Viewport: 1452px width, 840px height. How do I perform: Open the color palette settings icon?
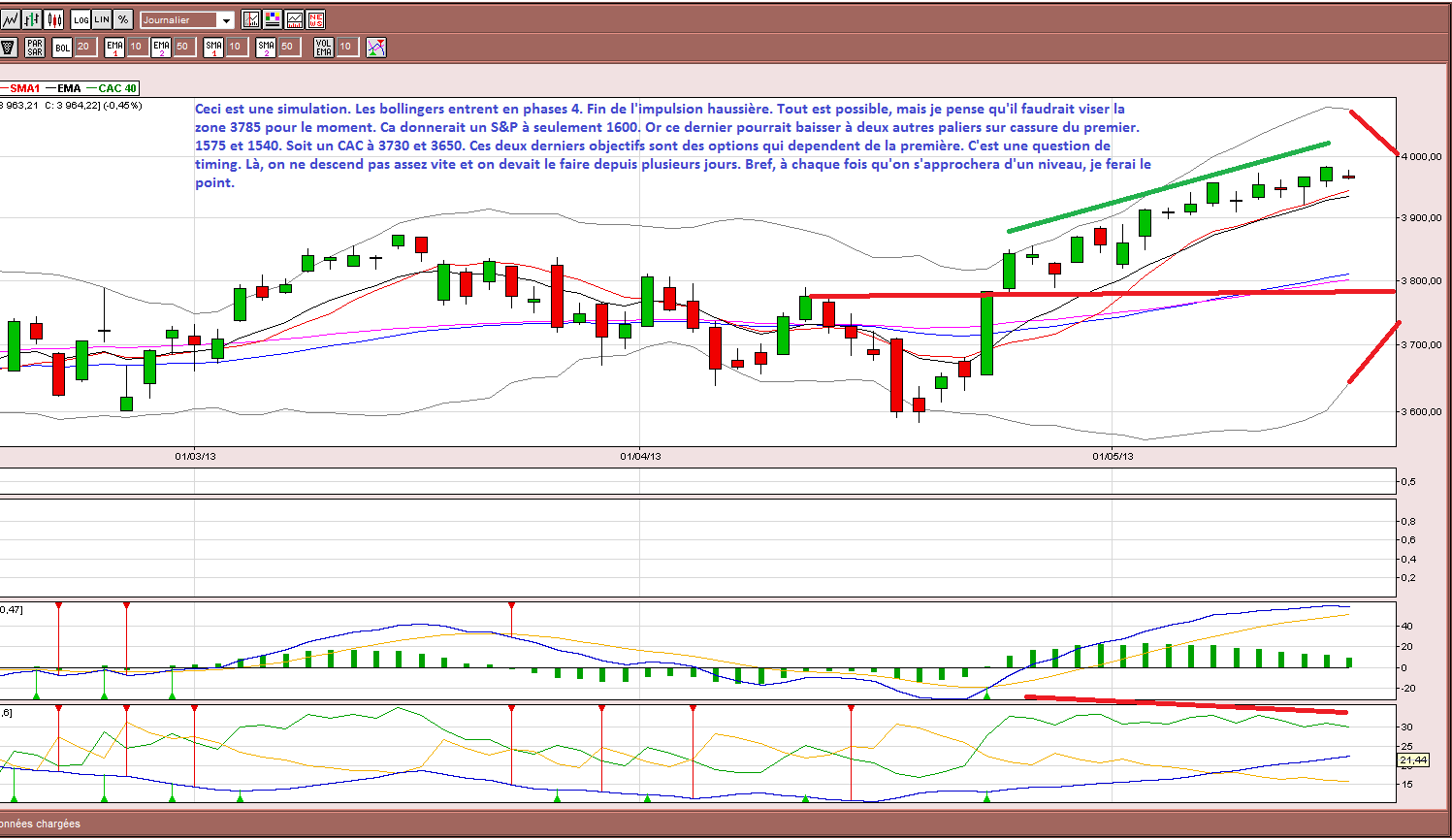(273, 19)
